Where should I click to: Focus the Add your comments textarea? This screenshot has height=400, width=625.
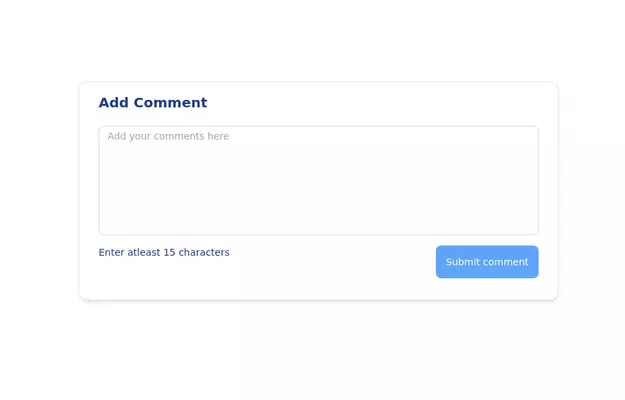(x=318, y=180)
